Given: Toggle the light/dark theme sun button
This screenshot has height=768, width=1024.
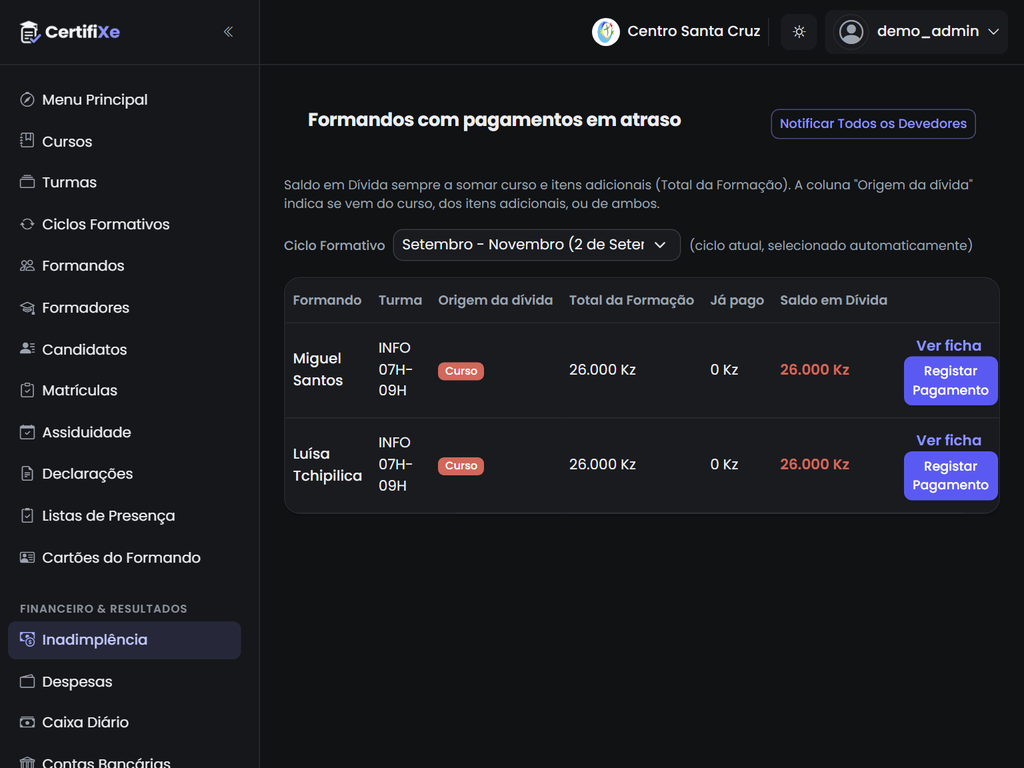Looking at the screenshot, I should point(799,31).
